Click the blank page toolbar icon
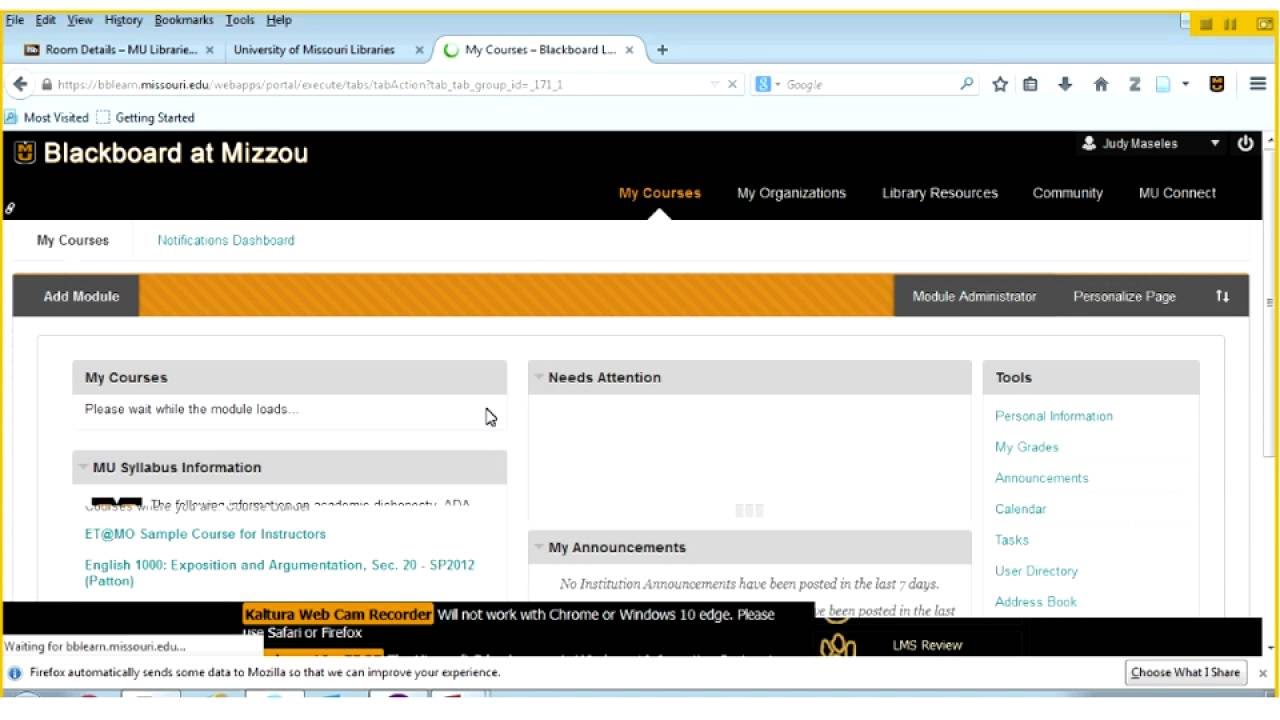This screenshot has height=720, width=1280. pos(1163,85)
